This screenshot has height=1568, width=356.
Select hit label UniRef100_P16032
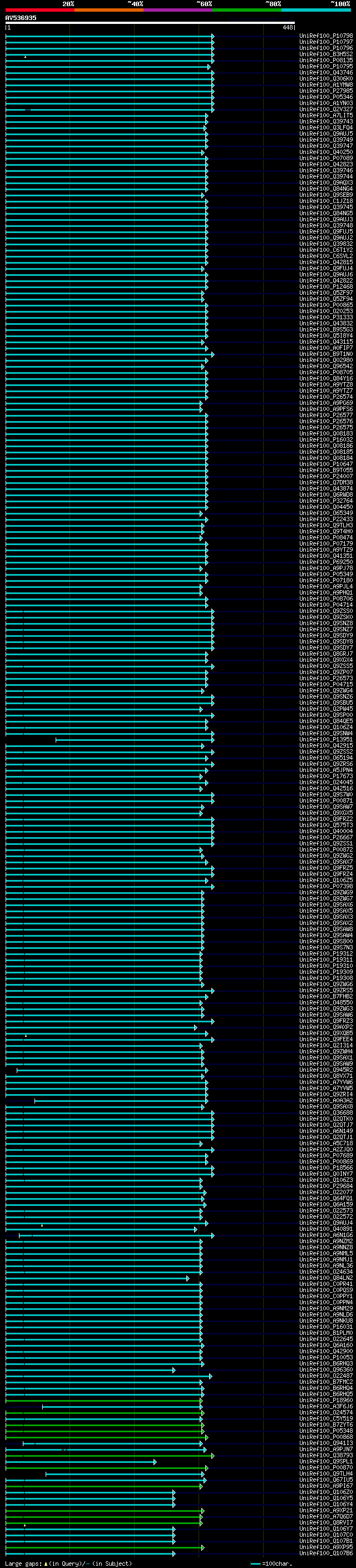pyautogui.click(x=326, y=439)
